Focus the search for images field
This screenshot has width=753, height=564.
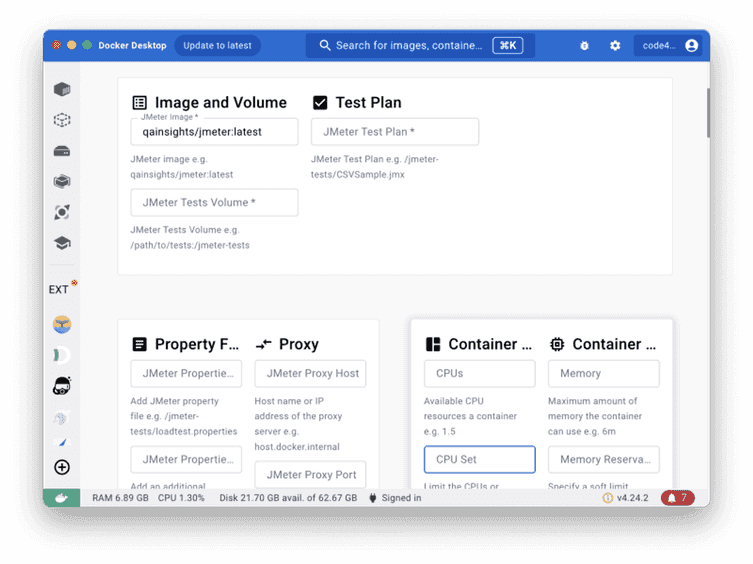point(420,46)
